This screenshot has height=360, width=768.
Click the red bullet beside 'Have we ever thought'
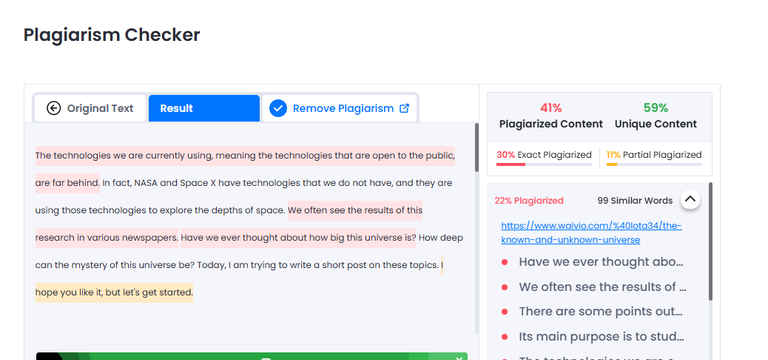[x=504, y=263]
